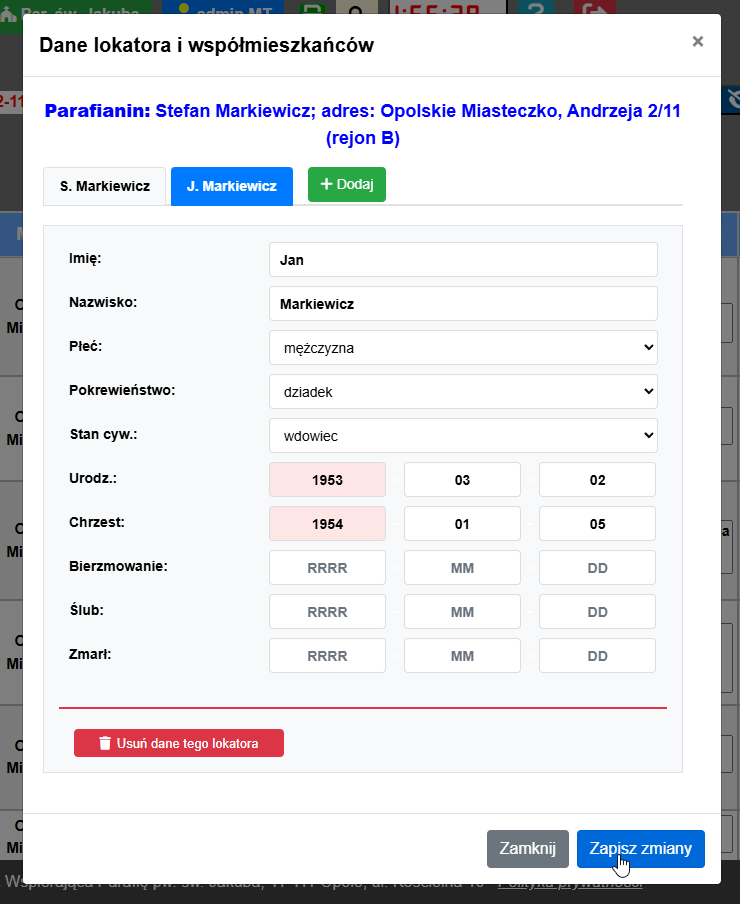Click the Bierzmowanie year RRRR field
This screenshot has height=904, width=740.
327,568
